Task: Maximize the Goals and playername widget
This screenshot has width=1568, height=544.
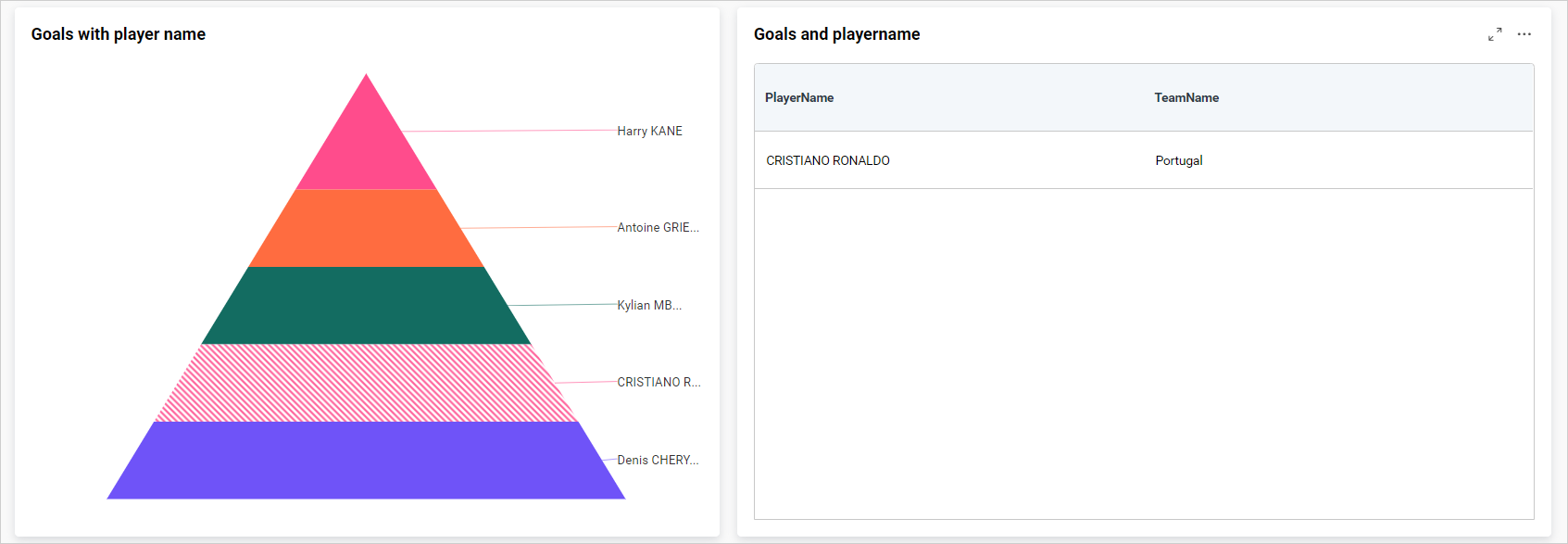Action: (1495, 34)
